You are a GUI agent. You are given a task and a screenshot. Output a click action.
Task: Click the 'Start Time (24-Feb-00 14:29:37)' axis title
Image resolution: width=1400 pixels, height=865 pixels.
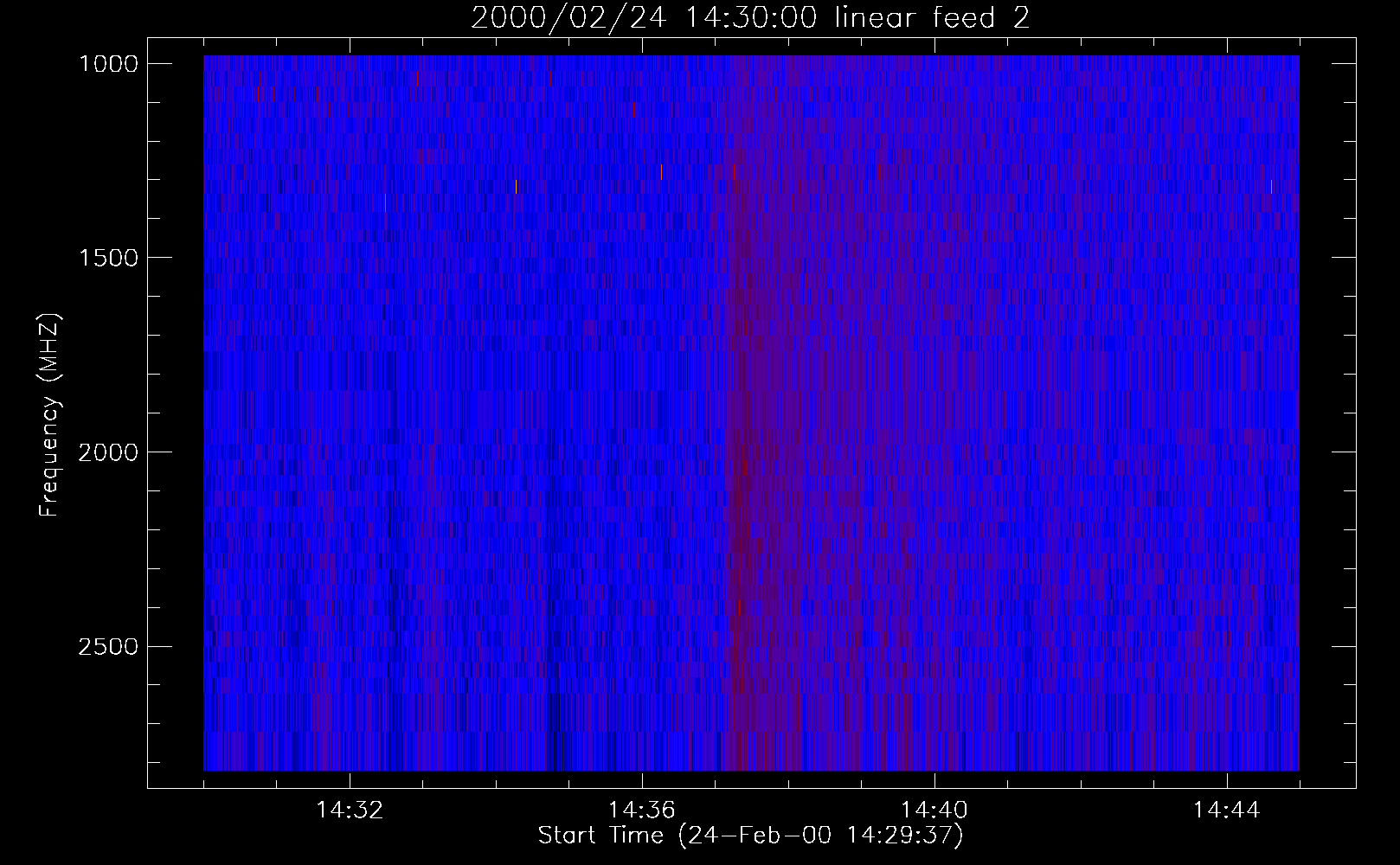[x=750, y=836]
